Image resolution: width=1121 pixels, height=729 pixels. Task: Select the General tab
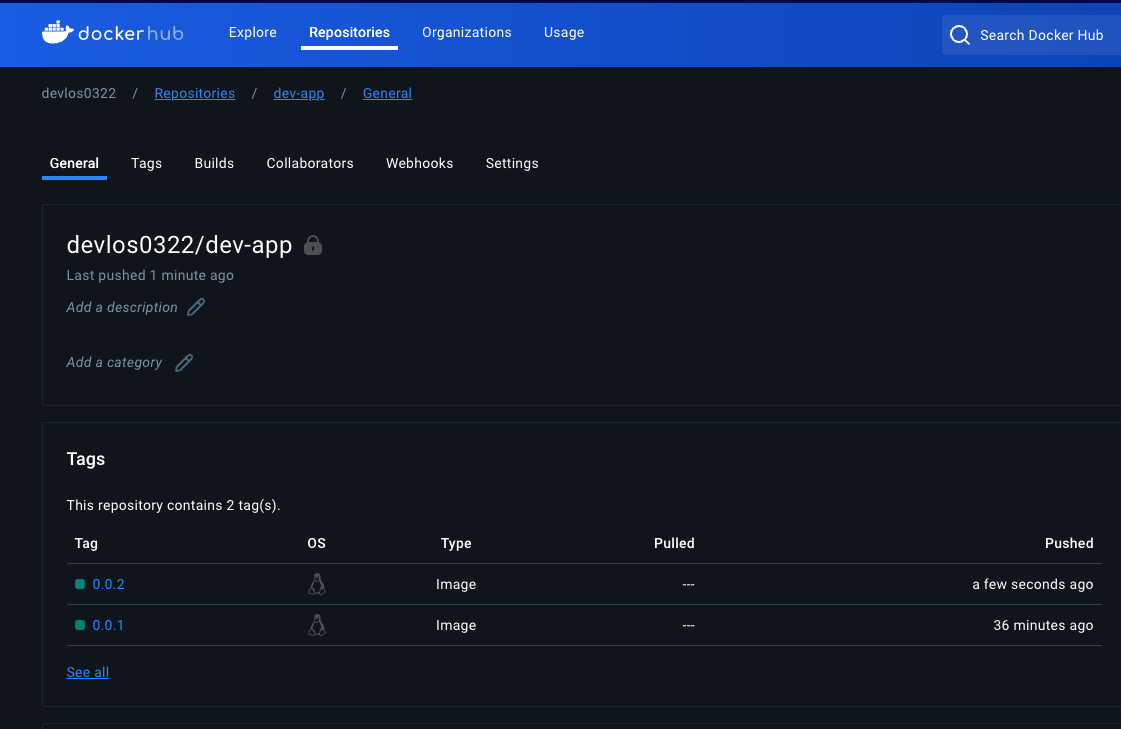click(x=74, y=163)
